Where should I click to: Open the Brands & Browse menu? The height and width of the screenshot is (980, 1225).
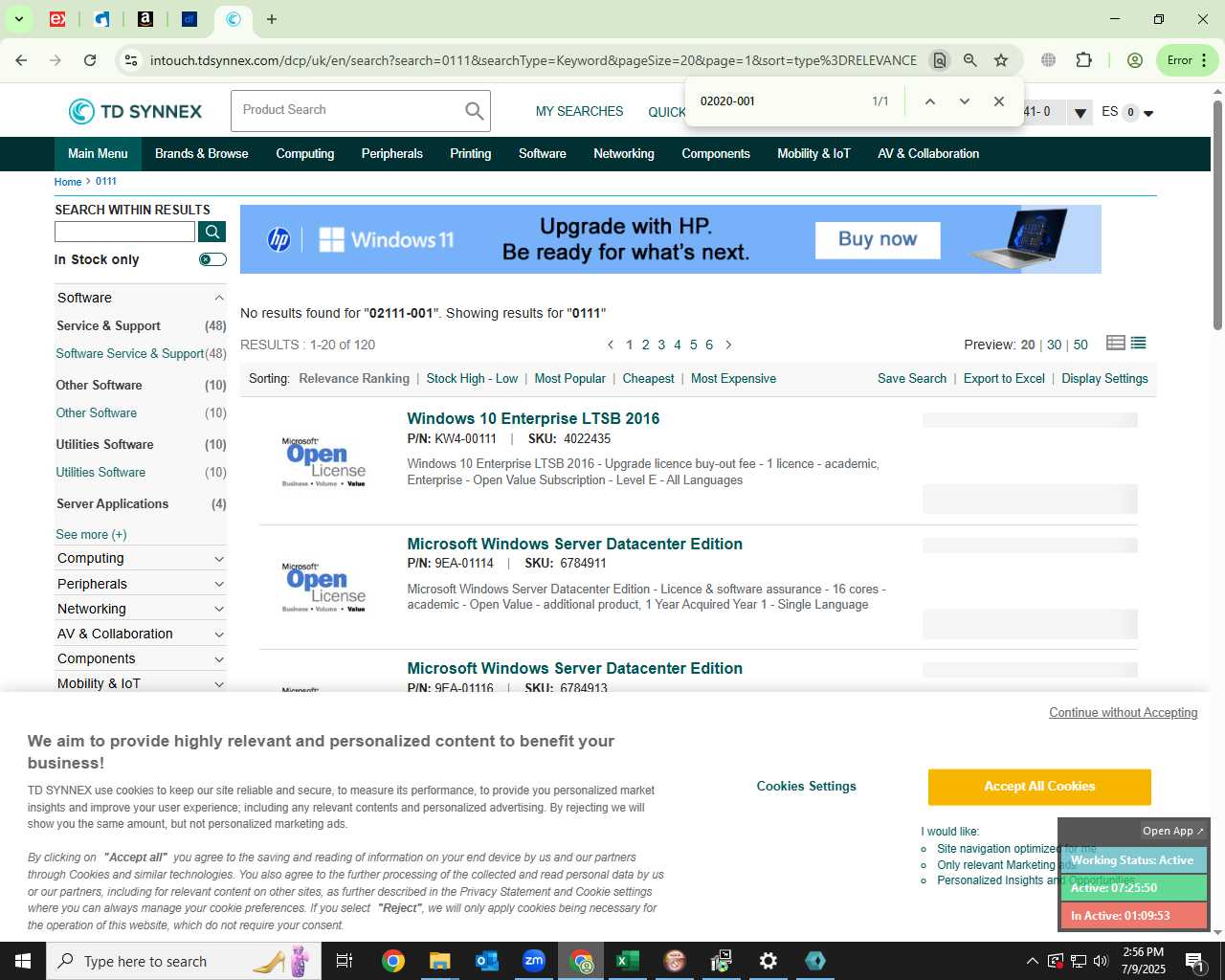pyautogui.click(x=202, y=154)
